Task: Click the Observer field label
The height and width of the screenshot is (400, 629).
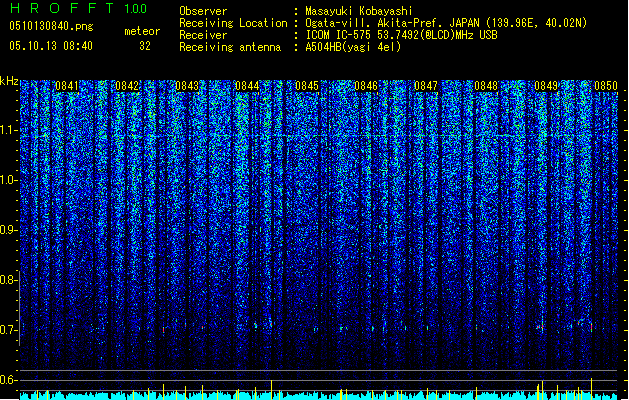Action: (x=203, y=11)
